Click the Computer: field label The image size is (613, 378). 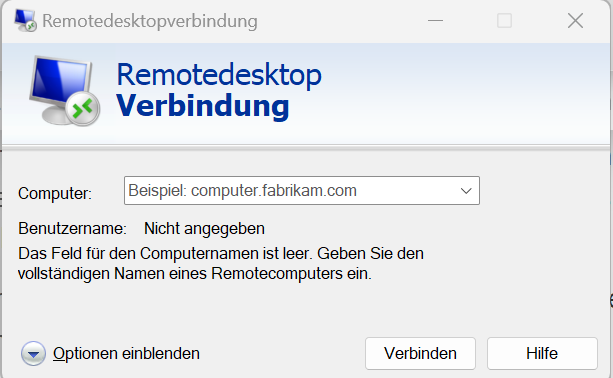point(55,193)
